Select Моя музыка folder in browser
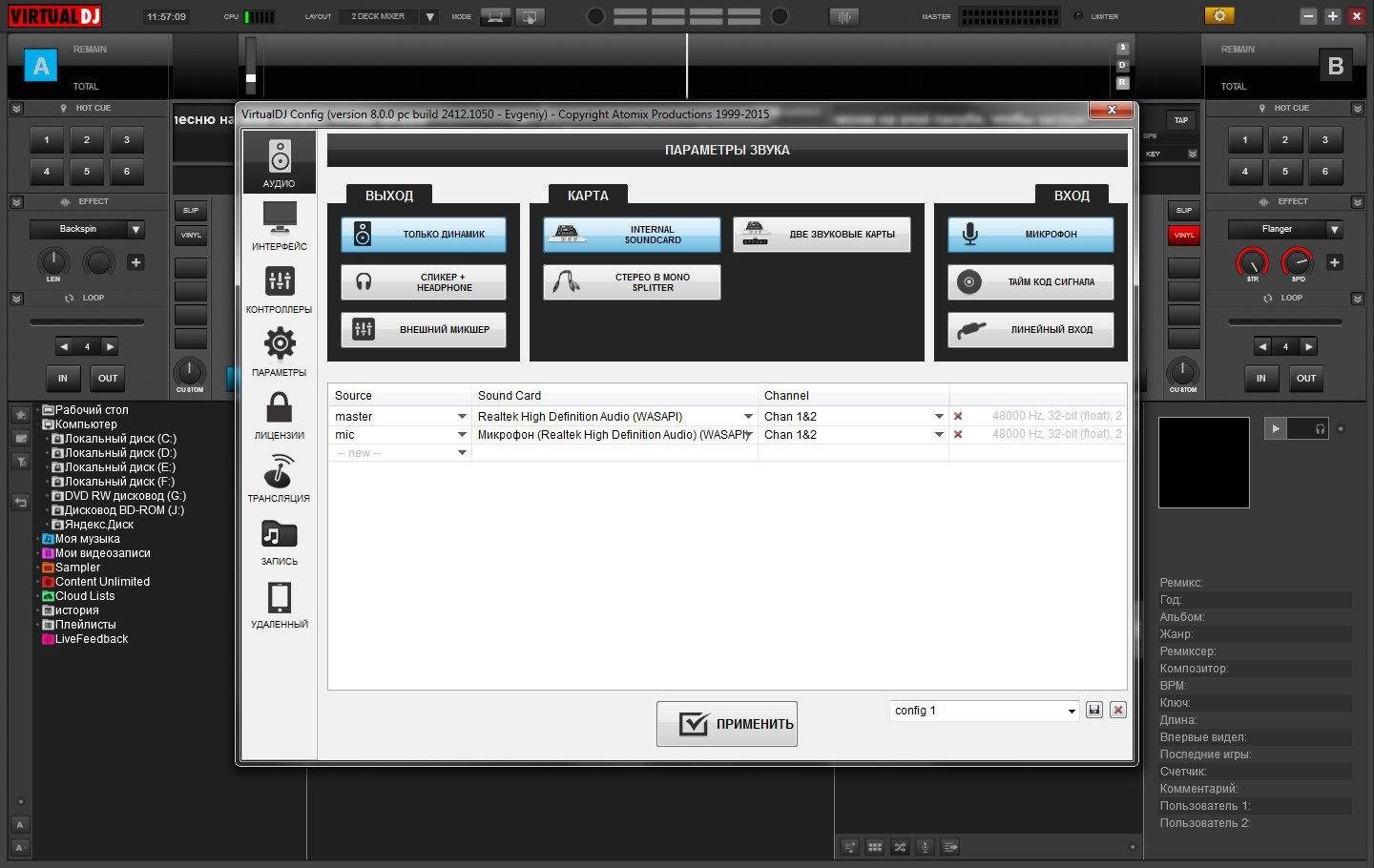The width and height of the screenshot is (1374, 868). point(87,539)
